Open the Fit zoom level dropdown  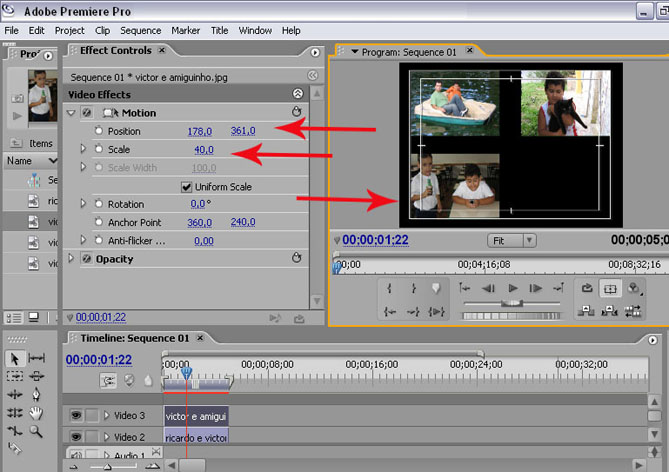(512, 240)
